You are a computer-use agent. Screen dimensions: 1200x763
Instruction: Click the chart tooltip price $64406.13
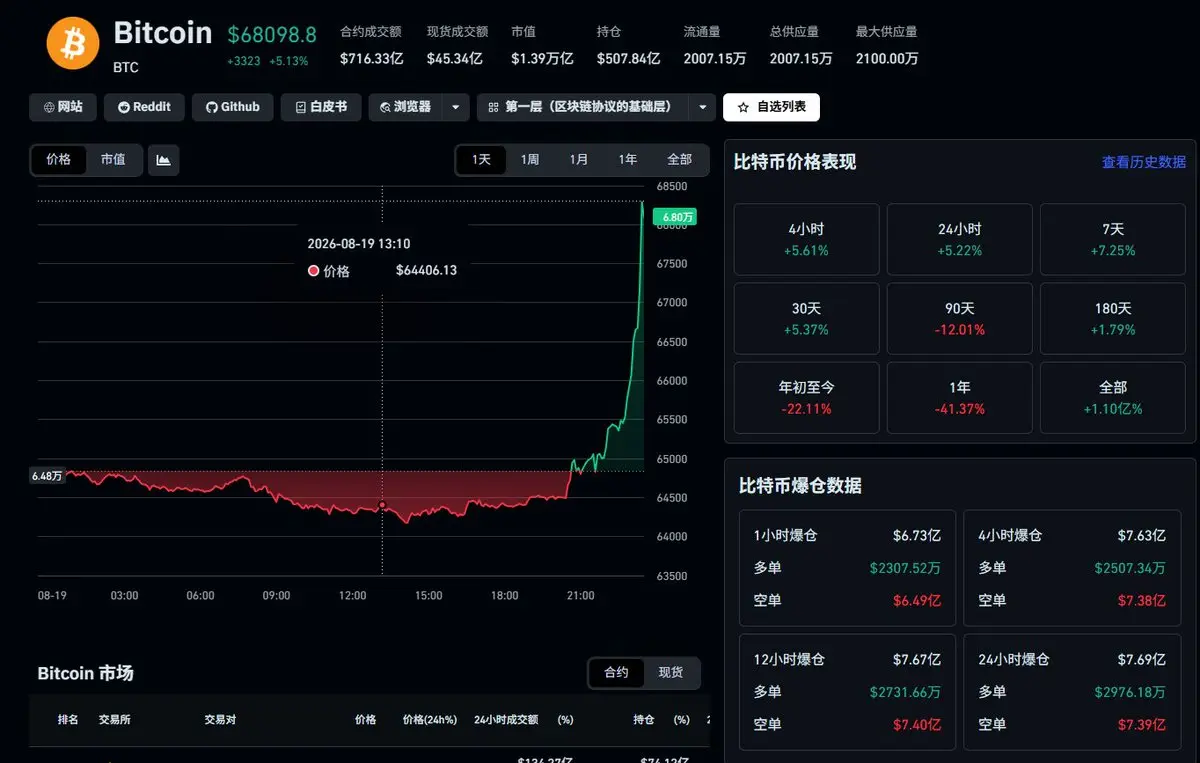click(426, 270)
